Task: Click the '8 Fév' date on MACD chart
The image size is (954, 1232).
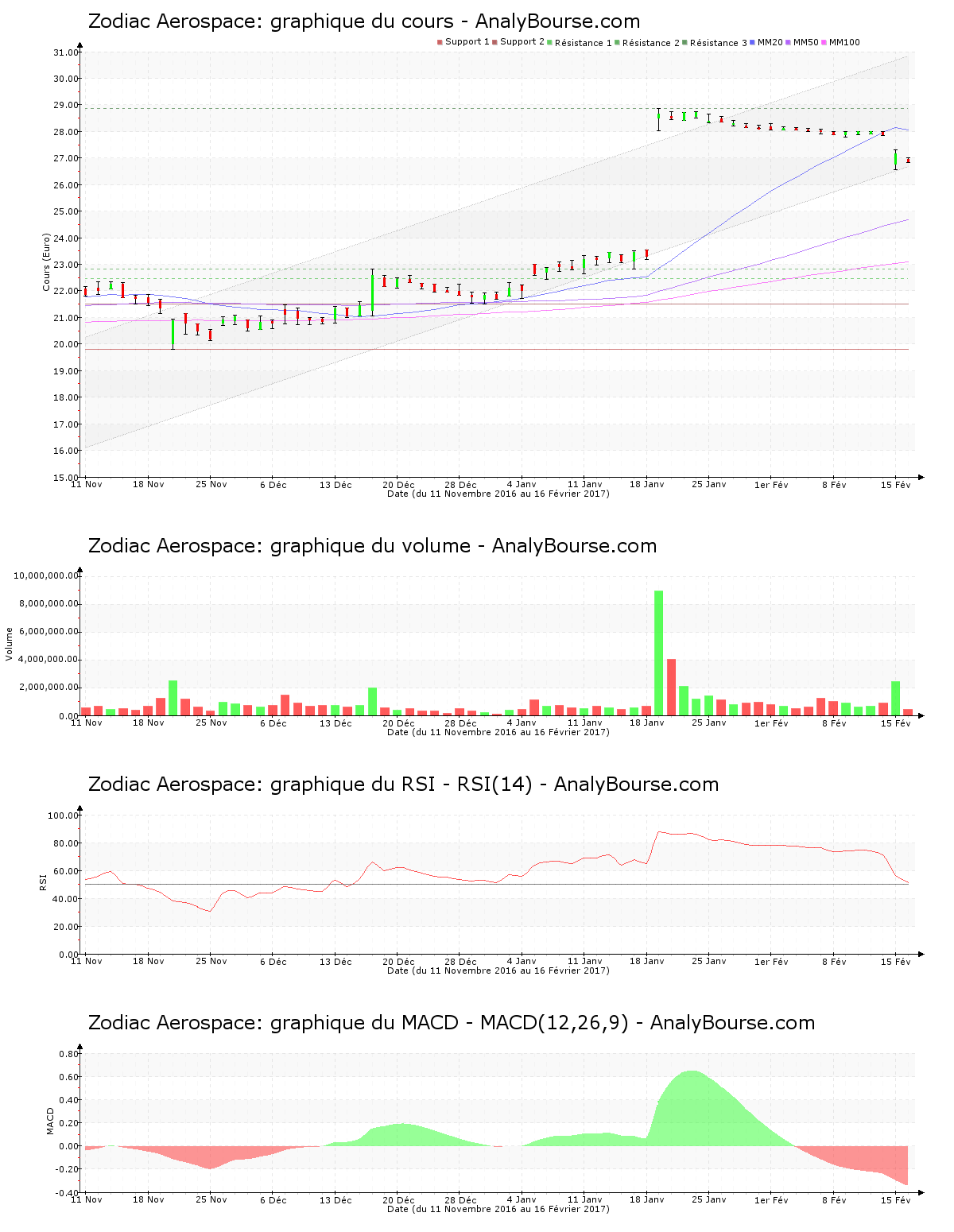Action: coord(834,1200)
